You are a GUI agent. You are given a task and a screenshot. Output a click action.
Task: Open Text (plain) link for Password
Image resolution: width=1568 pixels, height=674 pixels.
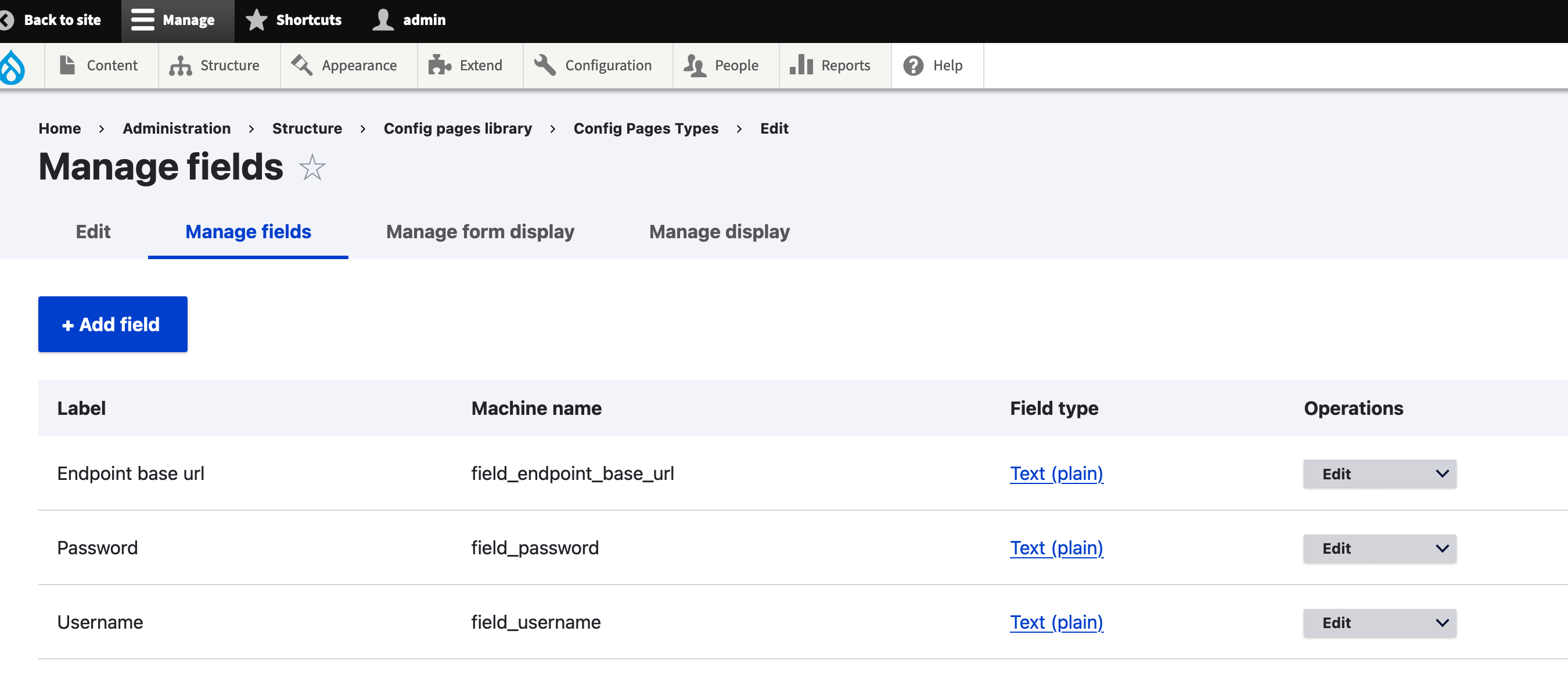1056,547
